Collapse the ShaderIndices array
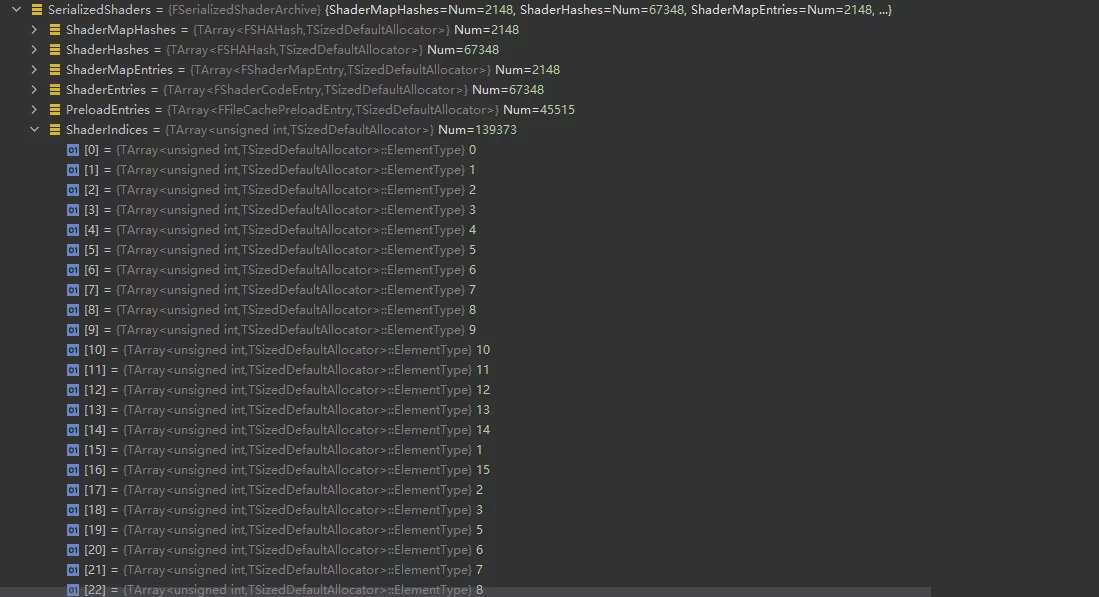This screenshot has width=1099, height=597. point(34,130)
